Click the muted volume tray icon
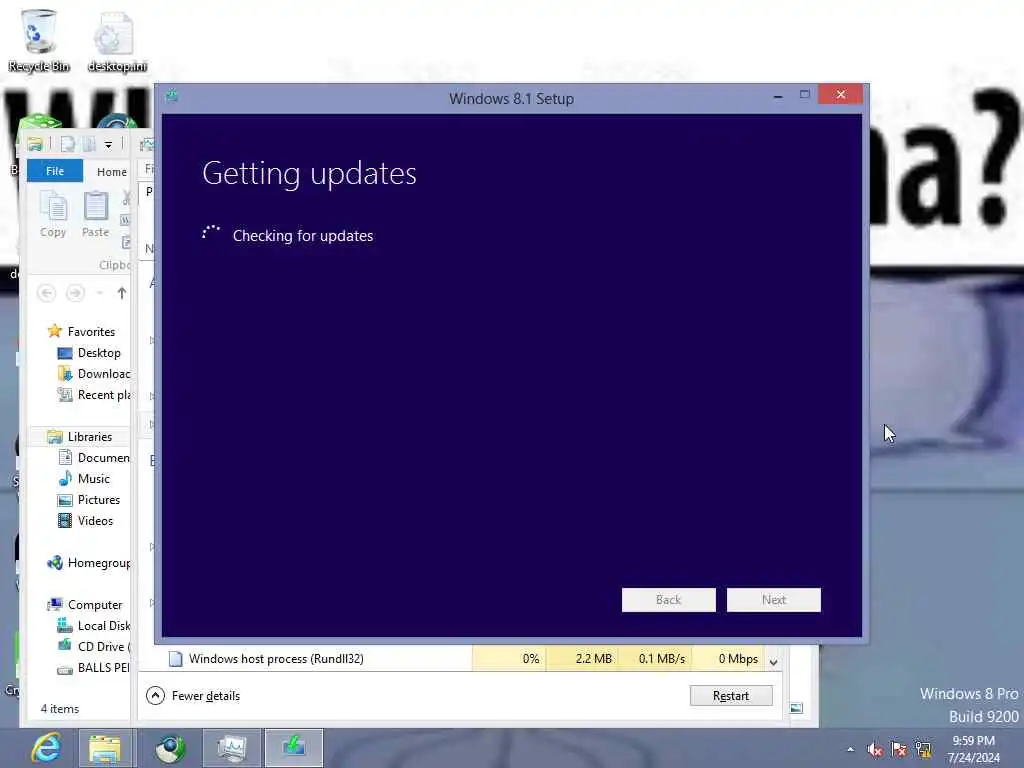 pyautogui.click(x=875, y=749)
